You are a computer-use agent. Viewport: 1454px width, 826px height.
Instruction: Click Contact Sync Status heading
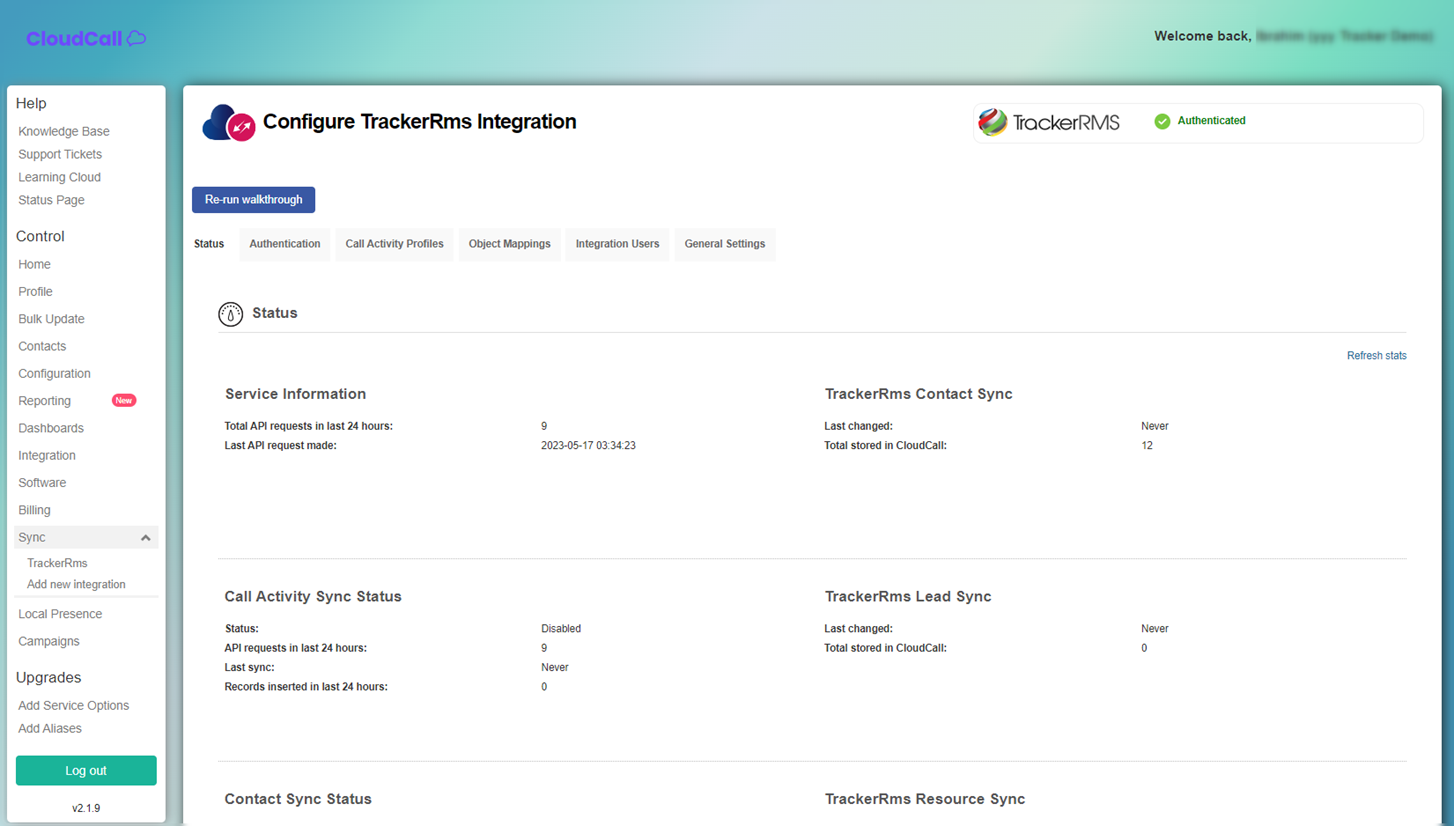298,800
